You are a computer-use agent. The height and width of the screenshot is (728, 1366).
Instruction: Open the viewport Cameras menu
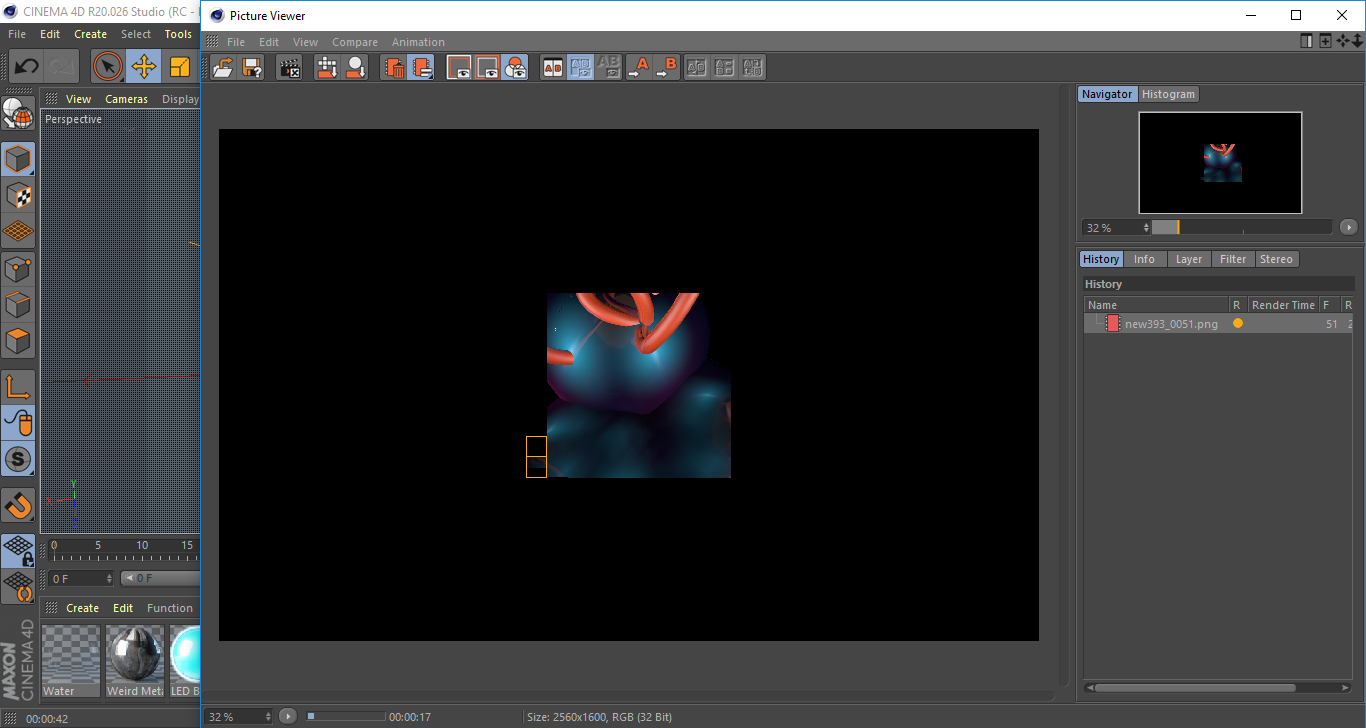(x=126, y=99)
